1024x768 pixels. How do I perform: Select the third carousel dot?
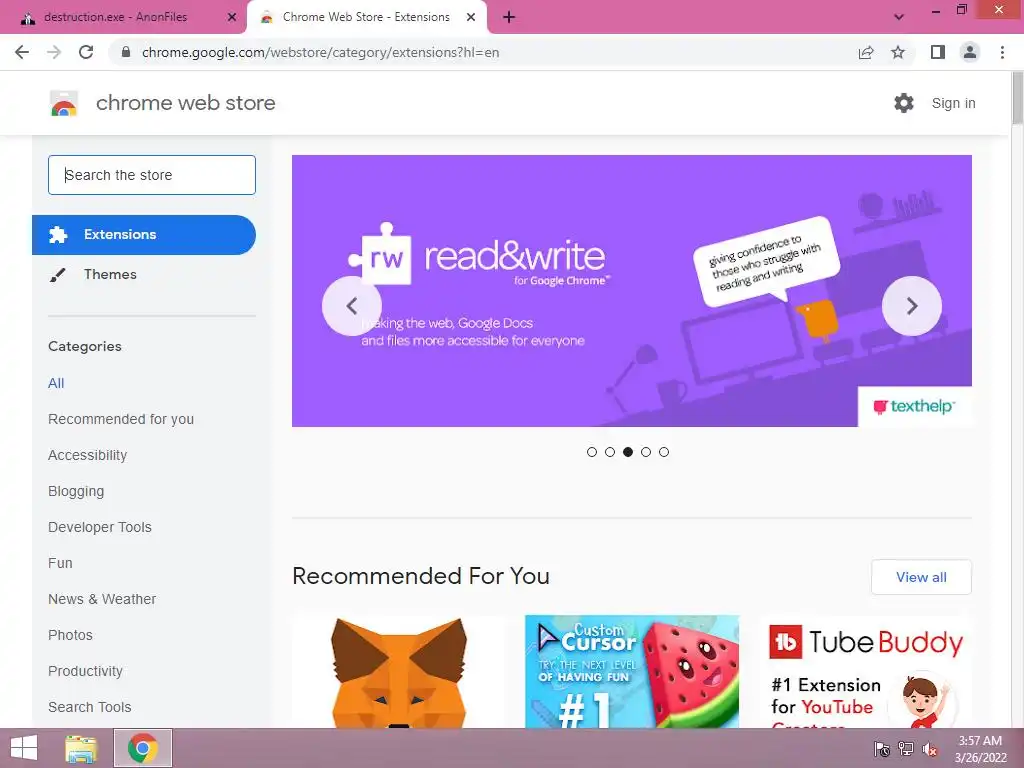628,452
